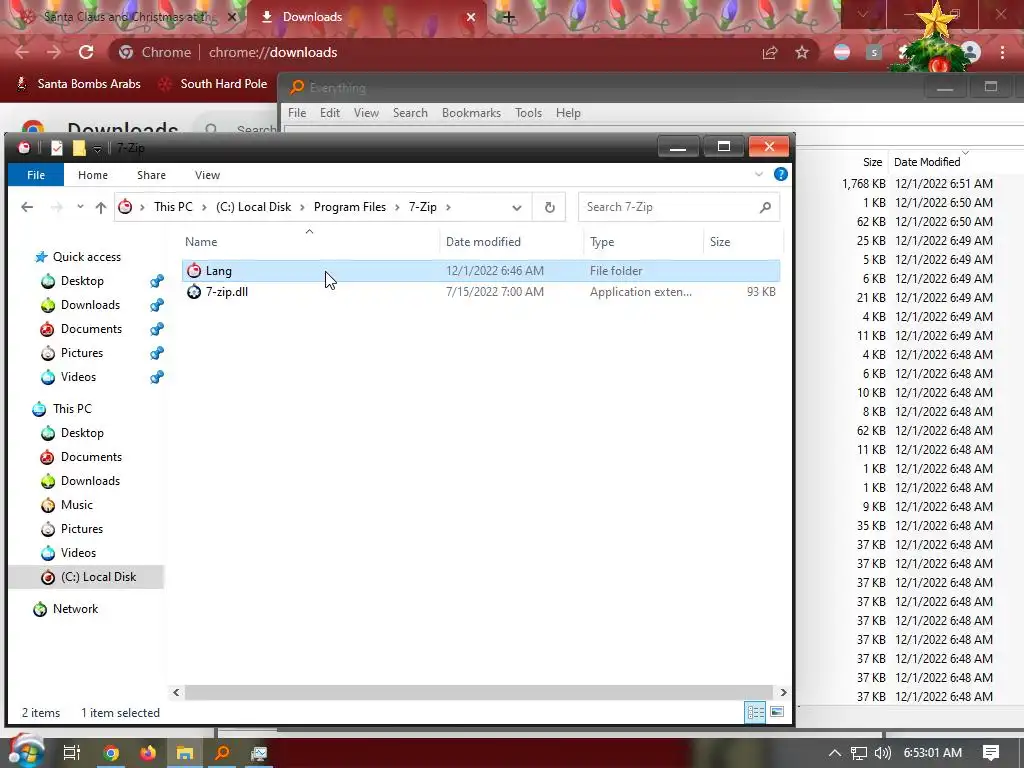Close the Downloads tab in Chrome
1024x768 pixels.
tap(470, 17)
